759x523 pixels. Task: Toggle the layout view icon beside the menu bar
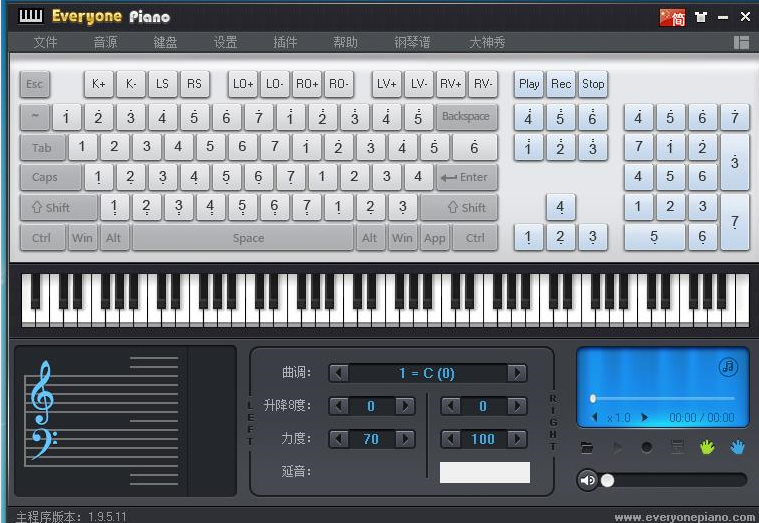(x=741, y=43)
